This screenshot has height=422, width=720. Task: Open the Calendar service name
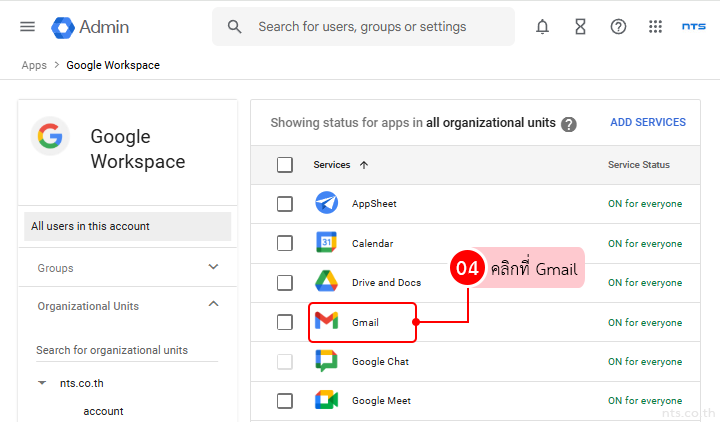[372, 243]
